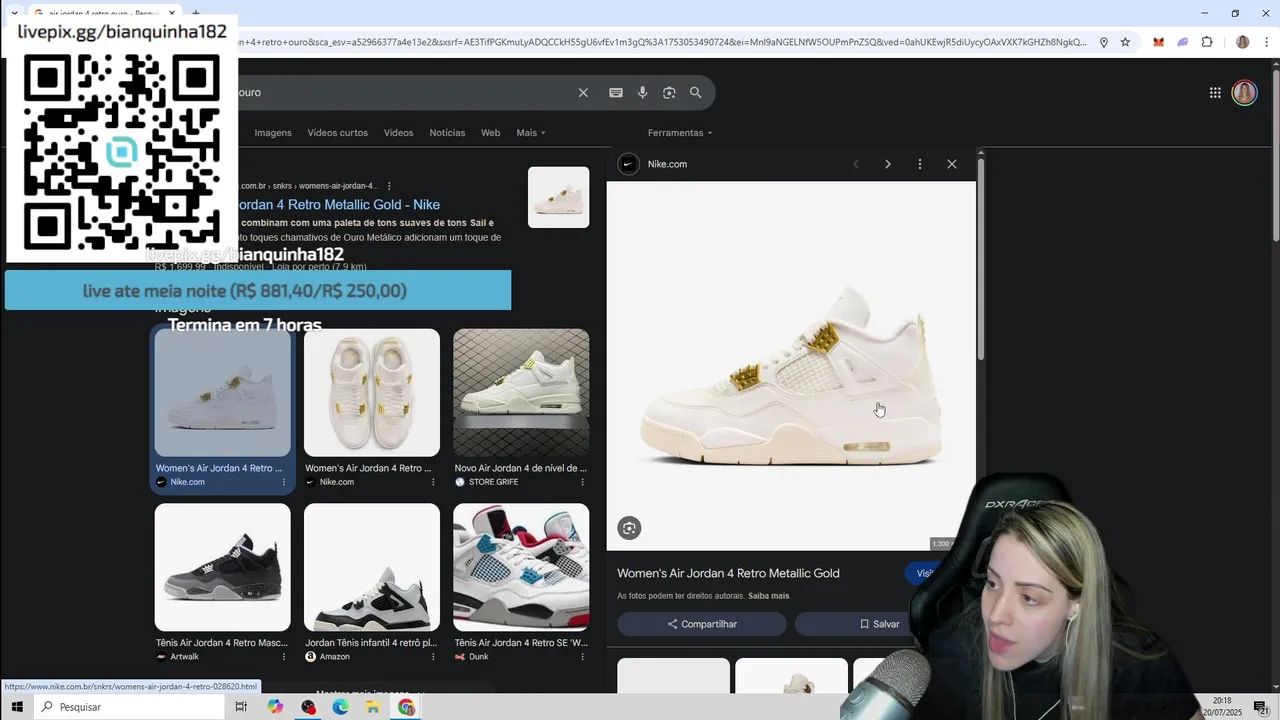This screenshot has height=720, width=1280.
Task: Open options for STORE GRIFE result
Action: coord(583,482)
